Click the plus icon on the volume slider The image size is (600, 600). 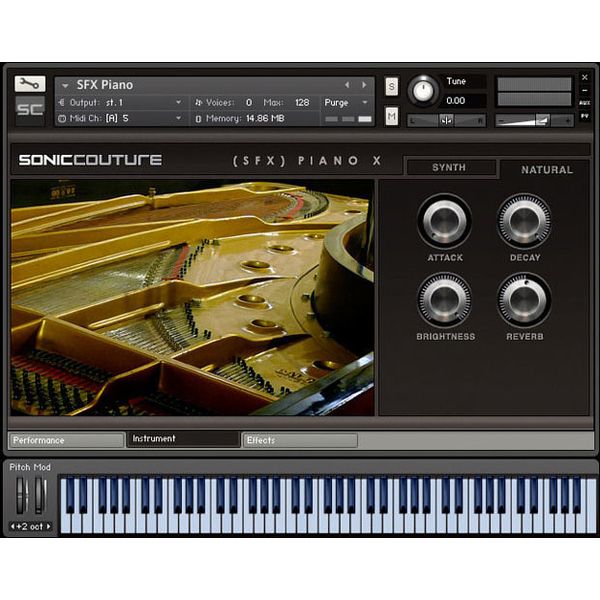tap(568, 121)
